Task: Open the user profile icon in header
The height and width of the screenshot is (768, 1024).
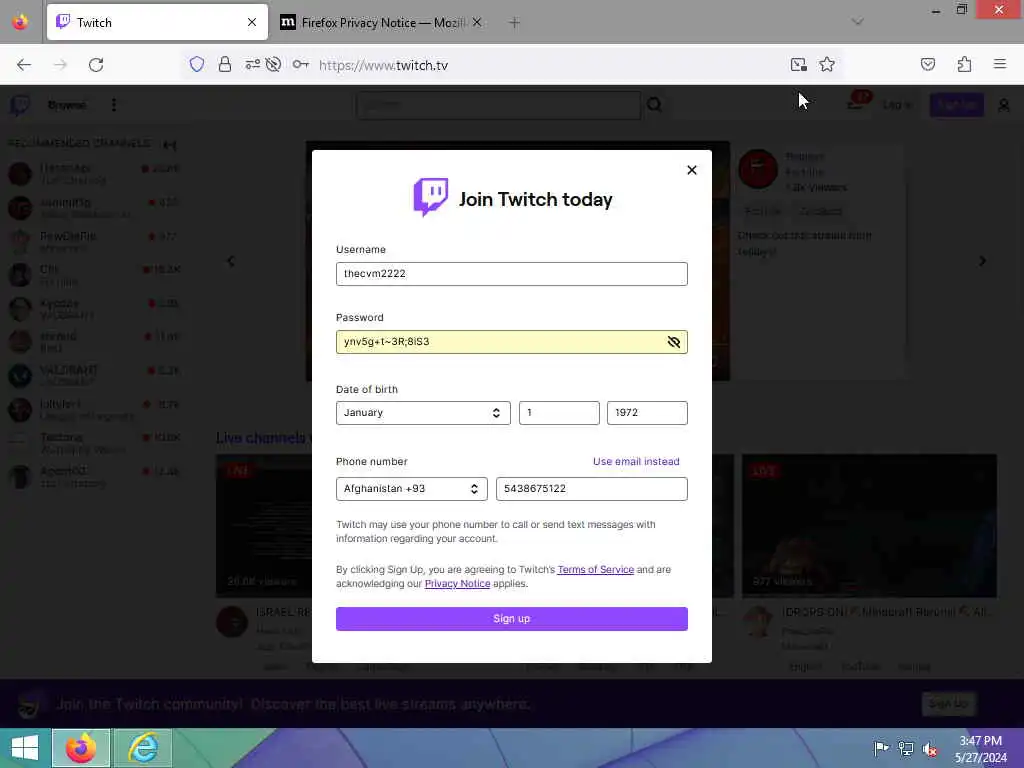Action: coord(1003,105)
